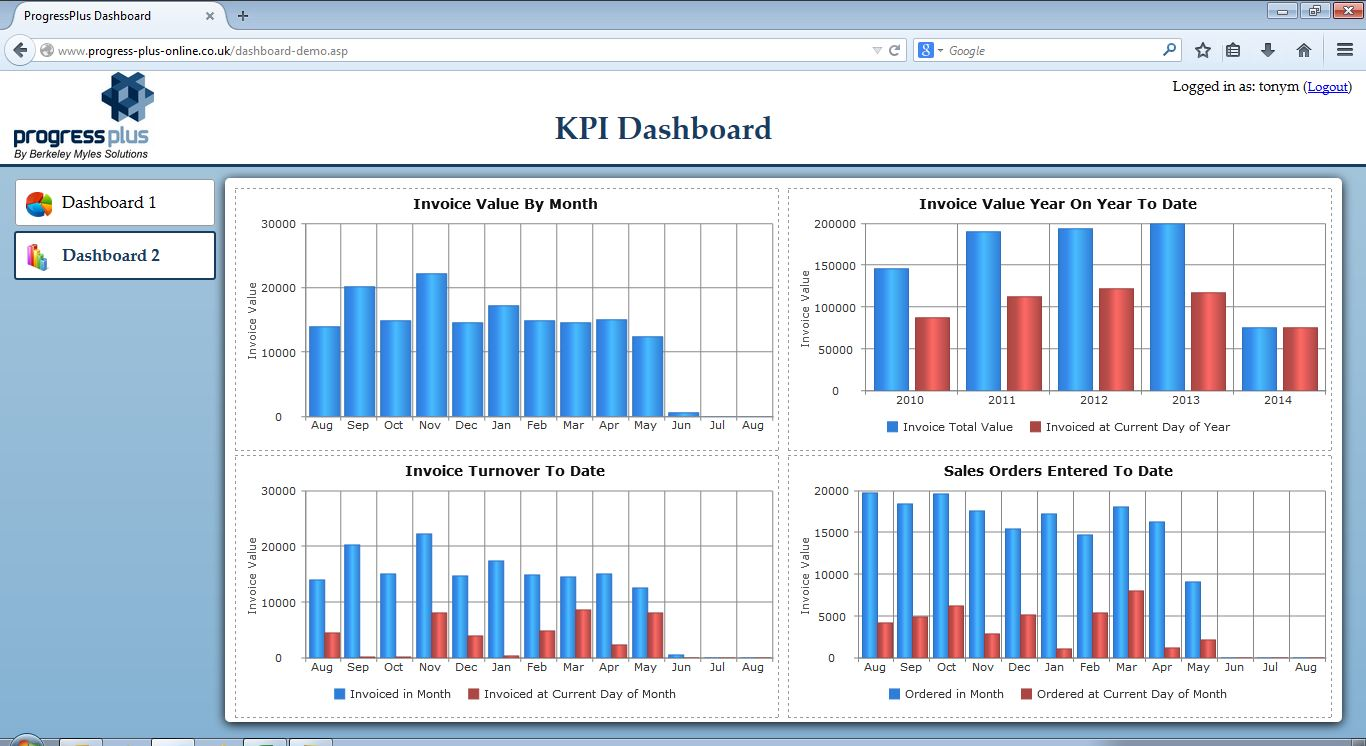Open the new tab plus button
Screen dimensions: 1366x746
click(243, 16)
